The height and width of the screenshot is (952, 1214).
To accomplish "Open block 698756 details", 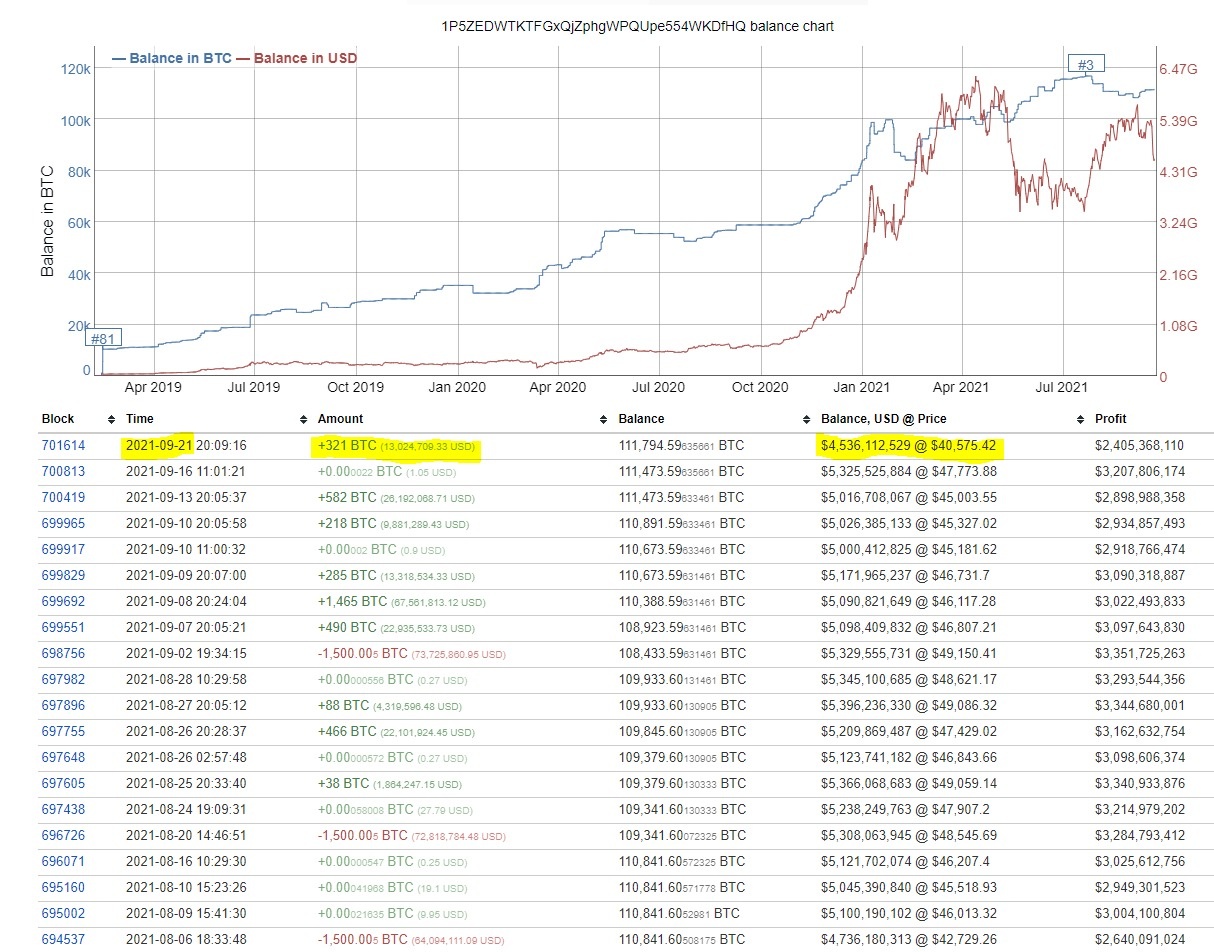I will [65, 653].
